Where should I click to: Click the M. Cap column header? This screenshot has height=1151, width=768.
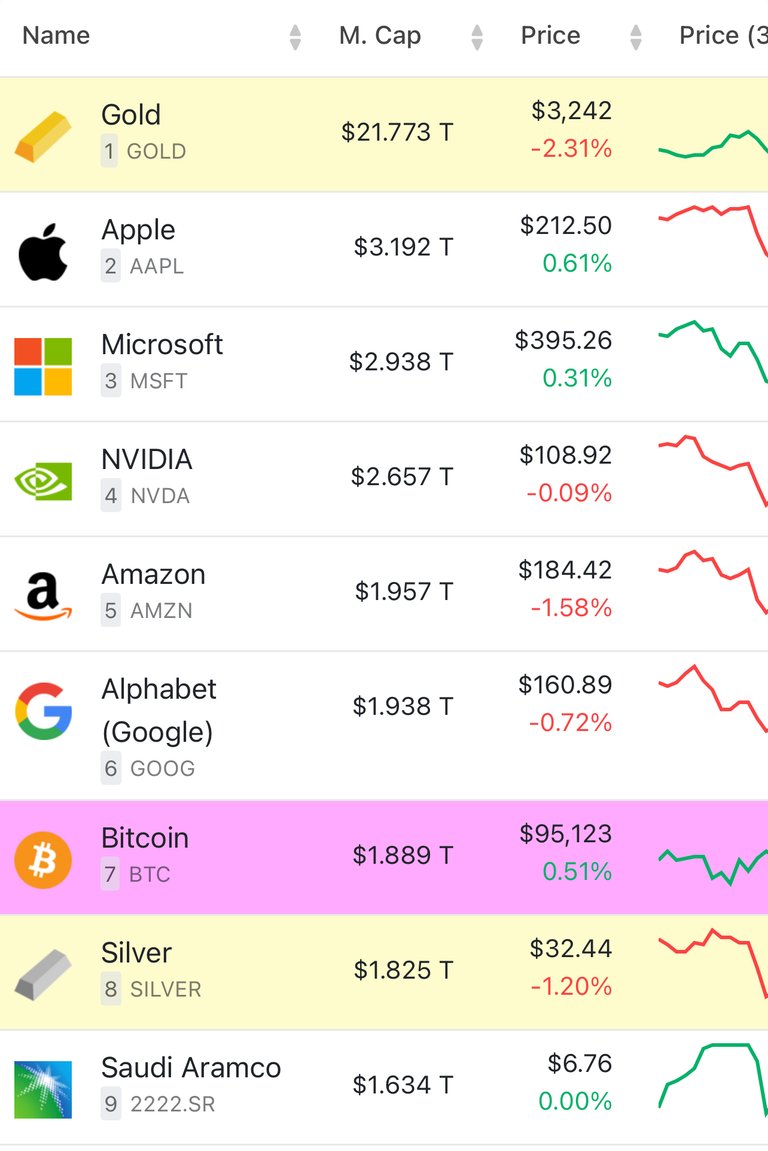pyautogui.click(x=380, y=35)
